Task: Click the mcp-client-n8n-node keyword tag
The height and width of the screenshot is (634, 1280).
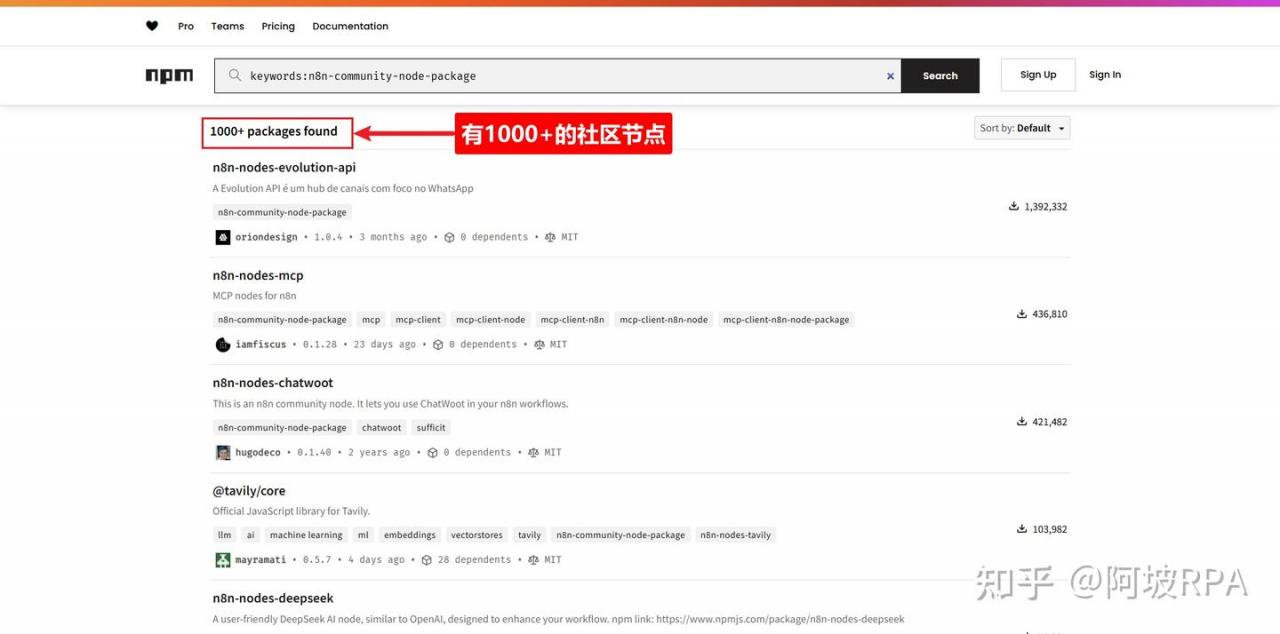Action: tap(663, 320)
